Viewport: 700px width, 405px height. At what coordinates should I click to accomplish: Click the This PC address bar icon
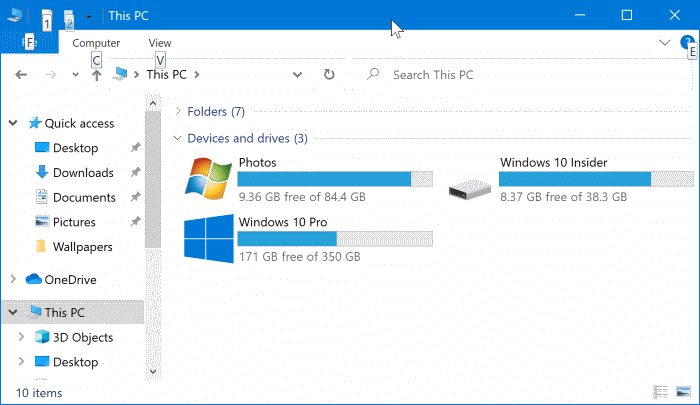tap(120, 74)
